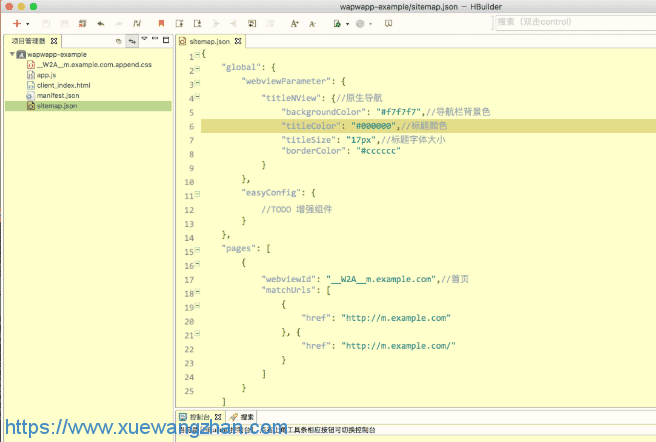The image size is (656, 442).
Task: Click the undo arrow in toolbar
Action: (100, 22)
